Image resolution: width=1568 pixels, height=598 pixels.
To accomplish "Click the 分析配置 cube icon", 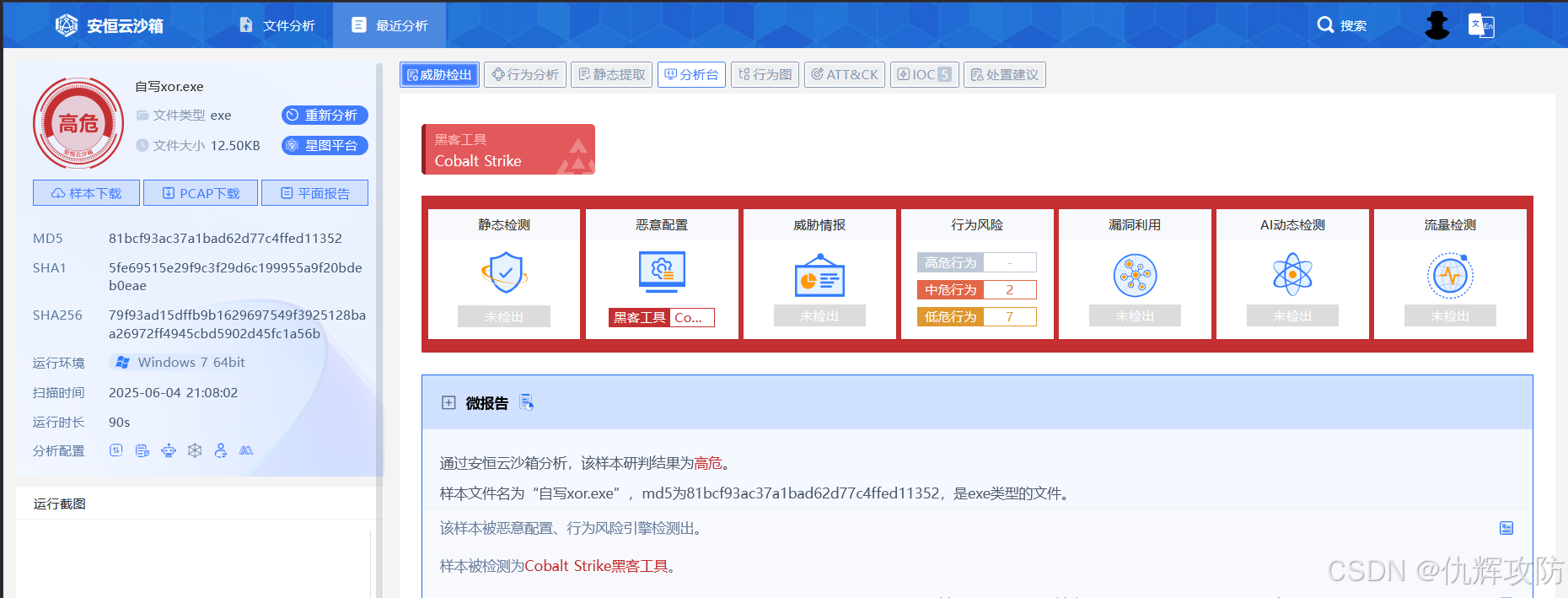I will click(x=195, y=450).
